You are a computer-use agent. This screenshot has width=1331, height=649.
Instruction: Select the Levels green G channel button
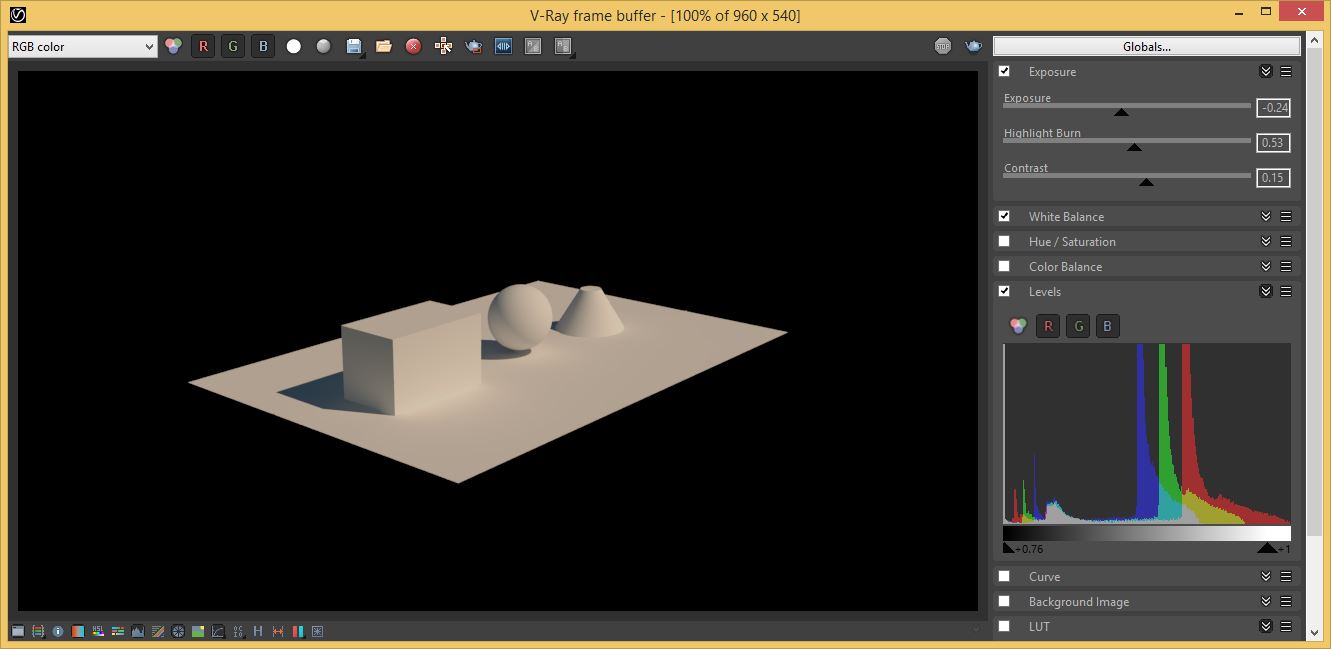1078,326
